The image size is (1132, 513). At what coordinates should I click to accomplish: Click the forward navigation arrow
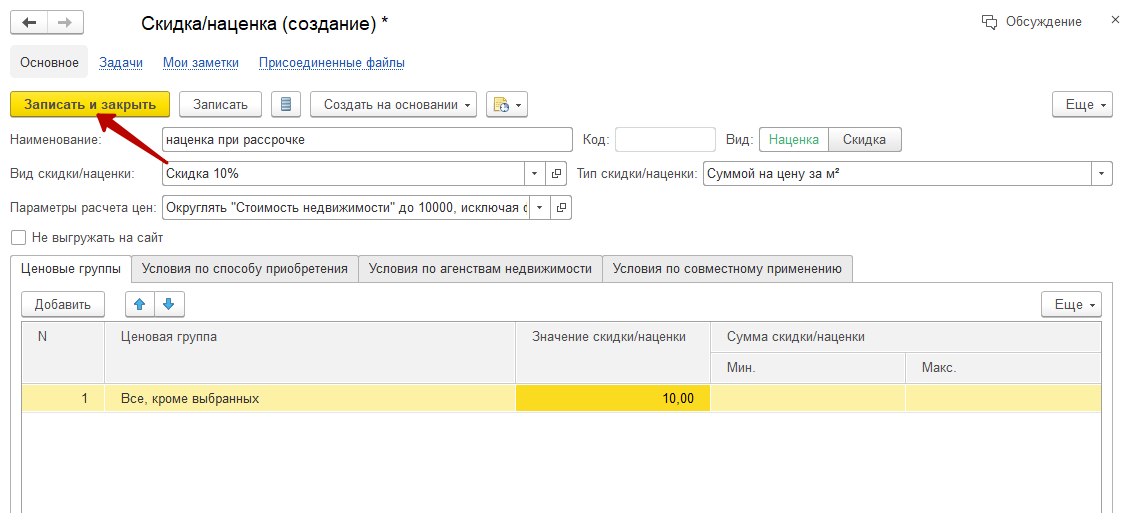click(x=65, y=22)
